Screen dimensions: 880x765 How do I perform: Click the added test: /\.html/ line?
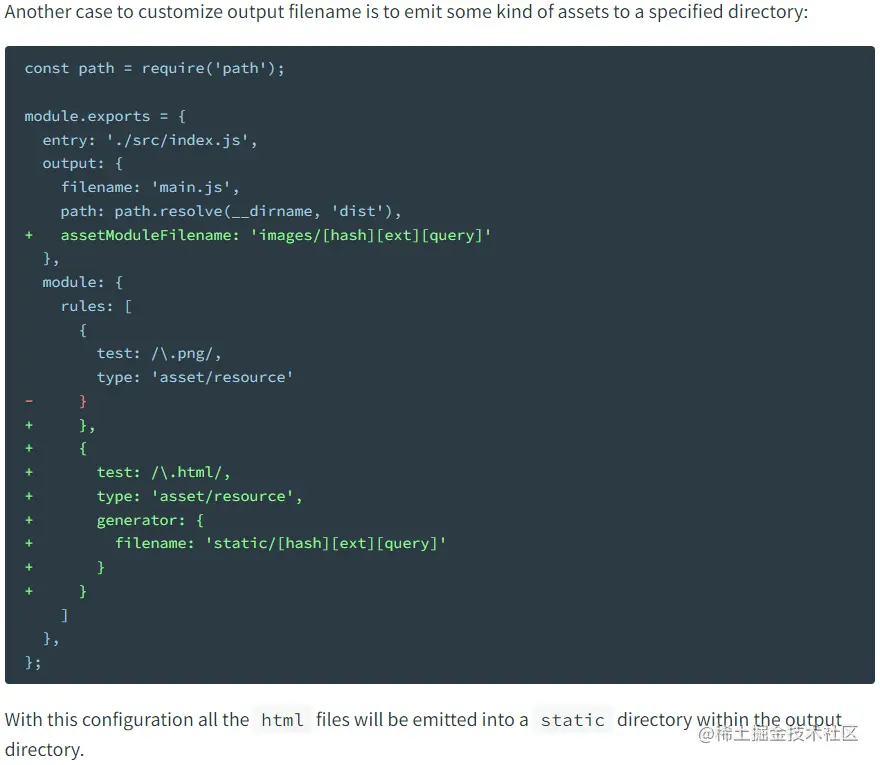[x=163, y=472]
